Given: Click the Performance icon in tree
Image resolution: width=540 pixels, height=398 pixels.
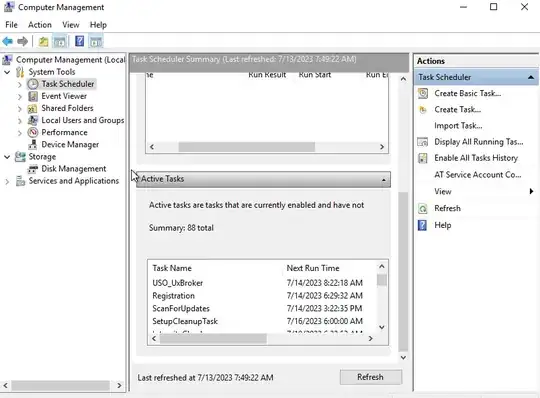Looking at the screenshot, I should (x=33, y=133).
